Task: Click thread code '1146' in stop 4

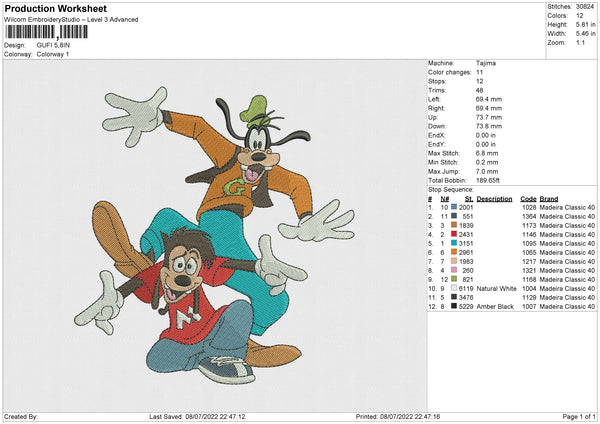Action: pyautogui.click(x=529, y=235)
